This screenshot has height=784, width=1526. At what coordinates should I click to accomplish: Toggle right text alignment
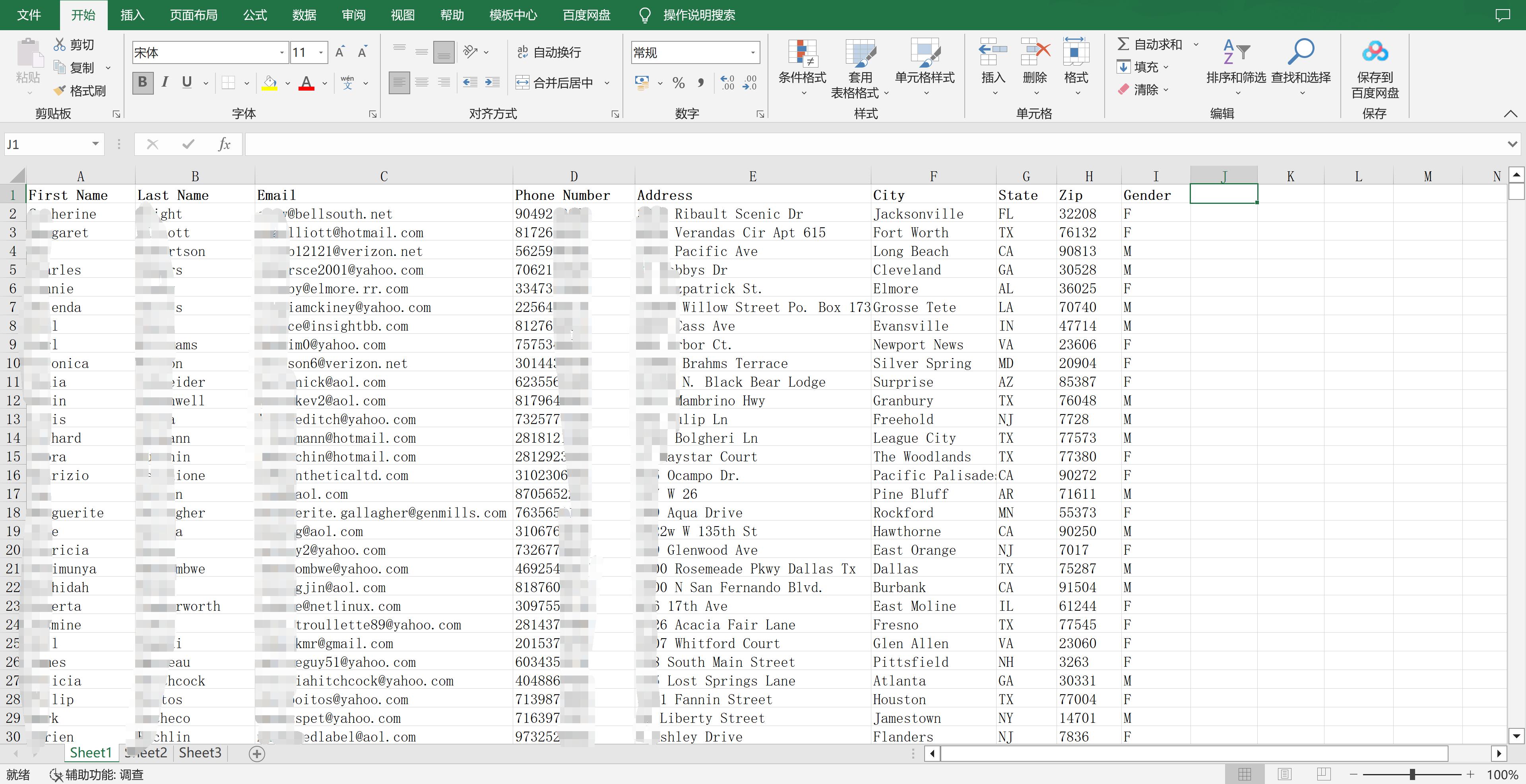pos(444,82)
